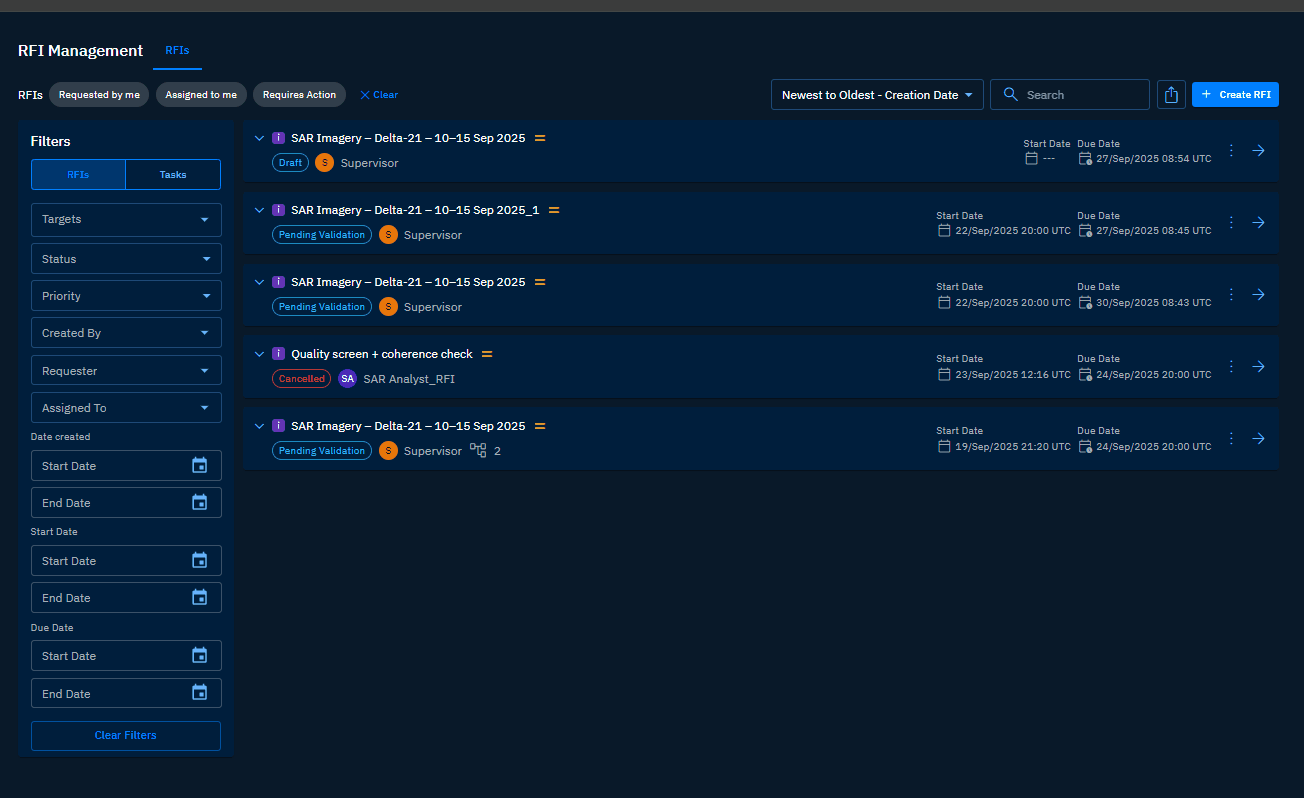Select the RFIs tab in the header
Viewport: 1304px width, 798px height.
point(177,50)
